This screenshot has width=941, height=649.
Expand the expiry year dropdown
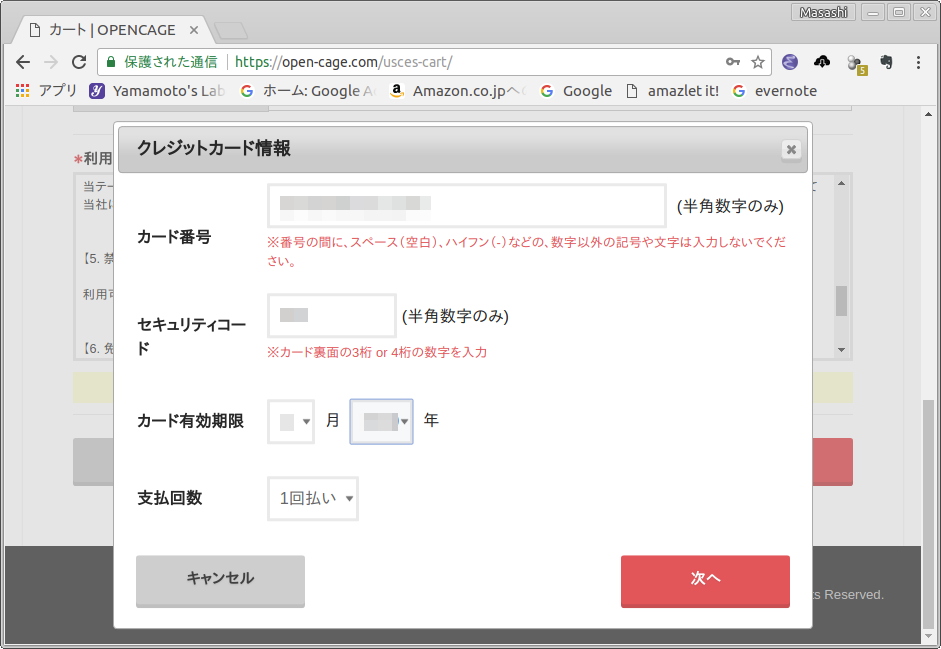381,421
